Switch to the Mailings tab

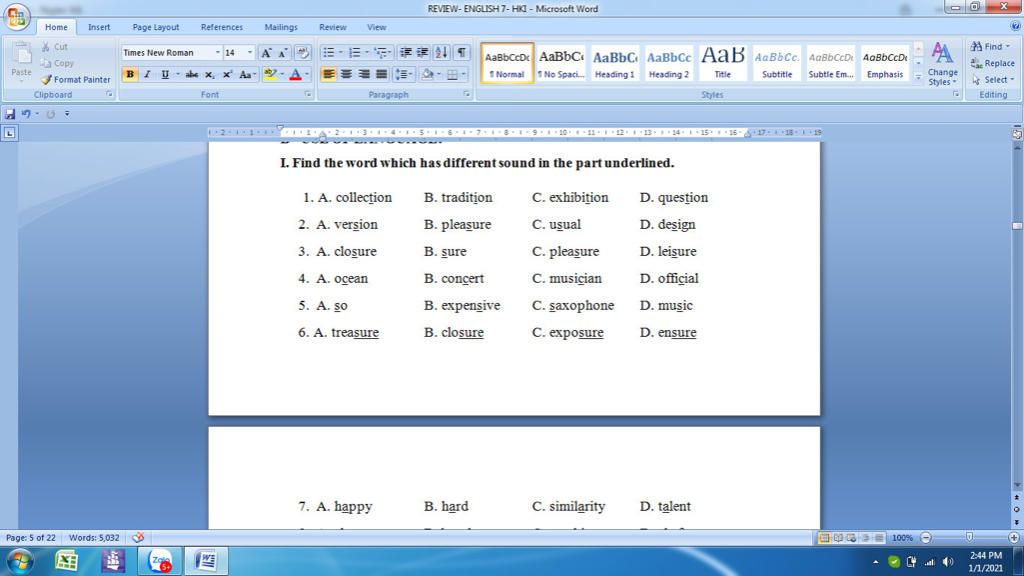point(281,27)
